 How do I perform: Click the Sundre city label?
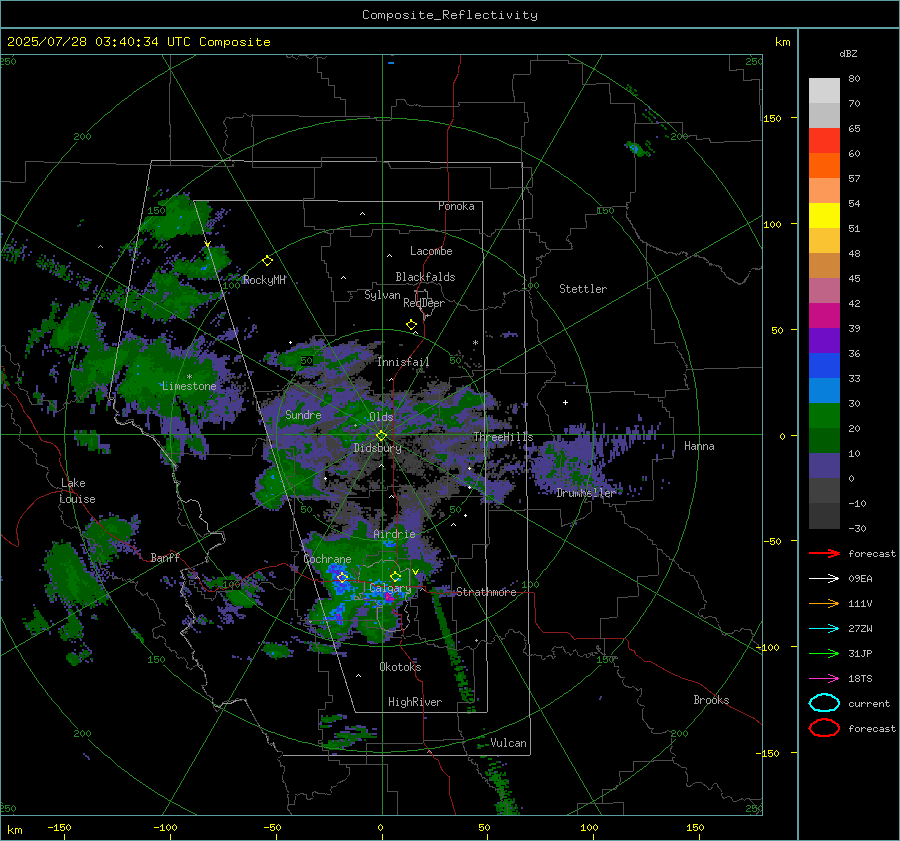point(303,415)
